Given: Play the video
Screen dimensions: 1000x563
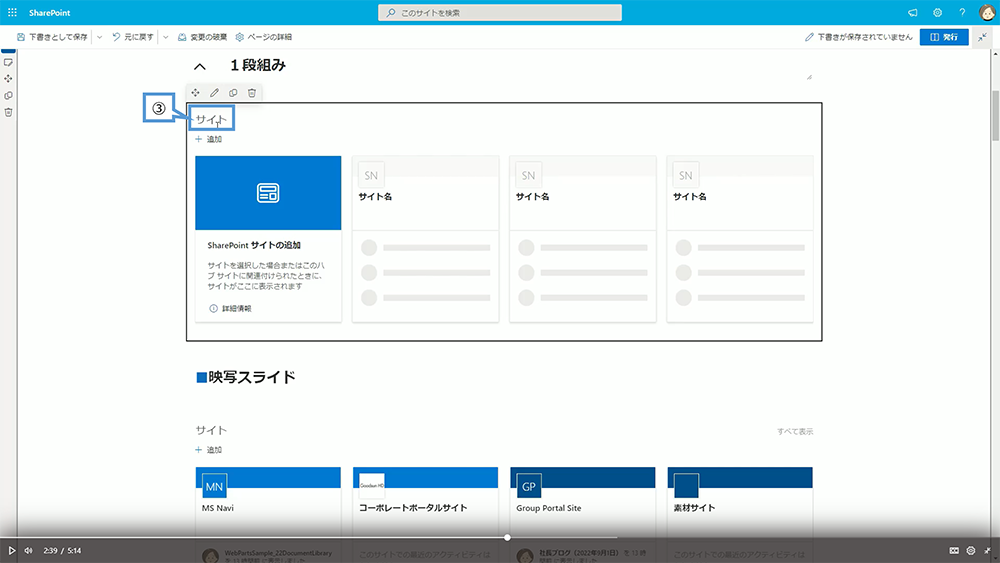Looking at the screenshot, I should (11, 551).
